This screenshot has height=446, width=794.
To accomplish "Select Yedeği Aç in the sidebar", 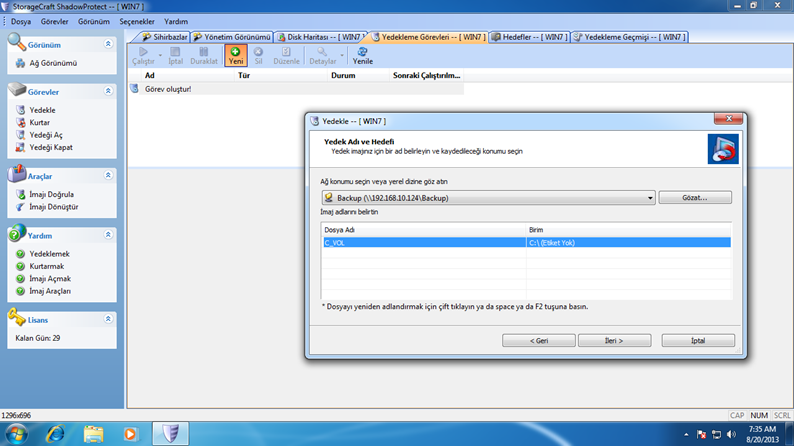I will [x=46, y=135].
